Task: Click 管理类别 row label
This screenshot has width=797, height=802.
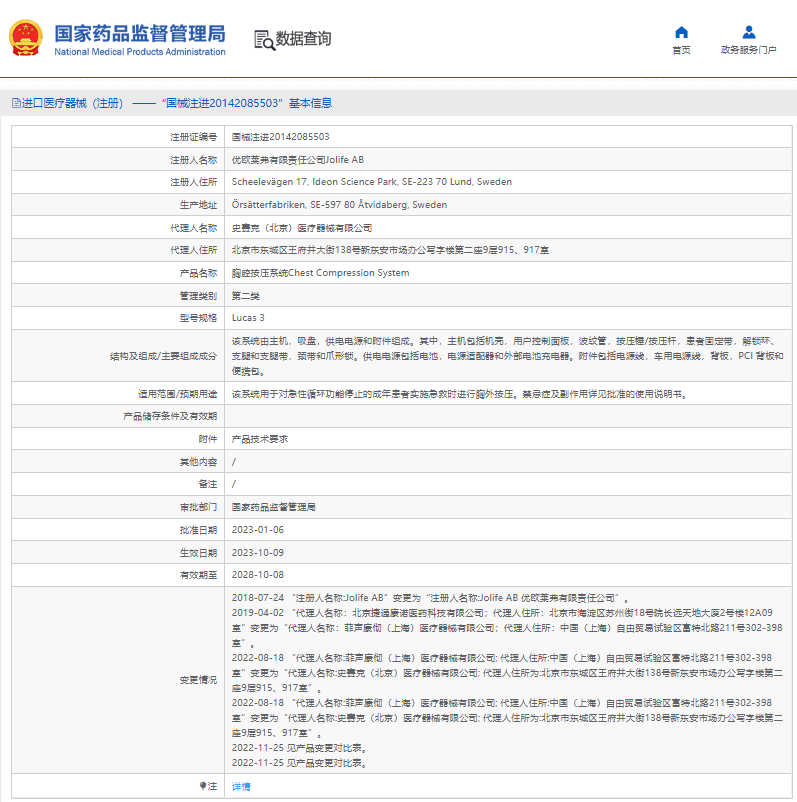Action: coord(198,296)
